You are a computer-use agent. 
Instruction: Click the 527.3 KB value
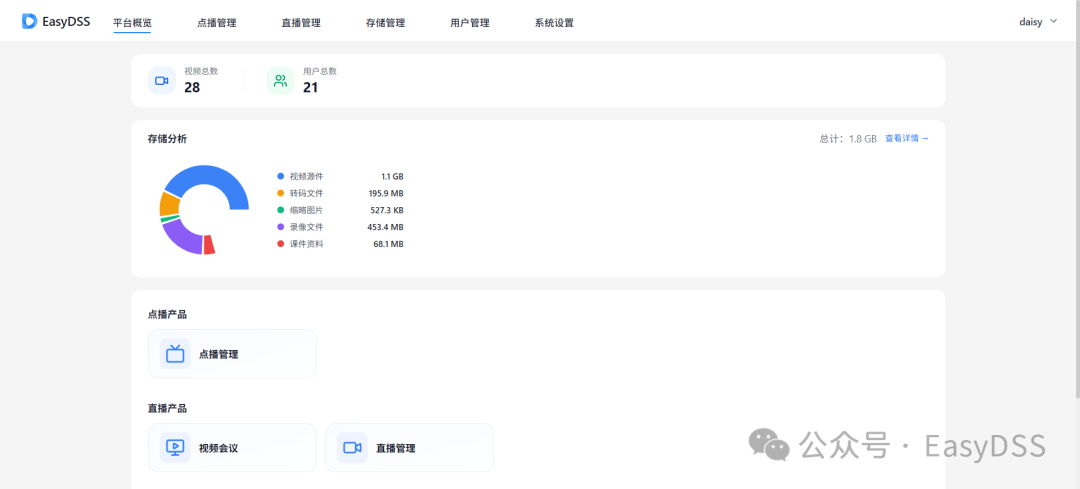[387, 210]
